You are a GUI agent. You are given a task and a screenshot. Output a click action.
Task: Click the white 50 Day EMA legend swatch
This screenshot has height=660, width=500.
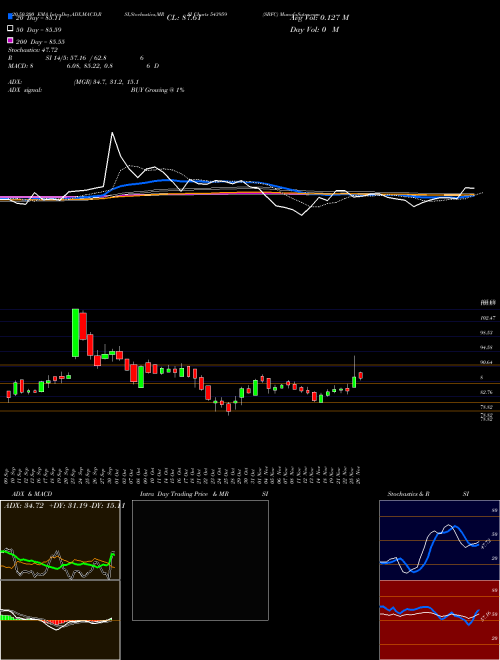pyautogui.click(x=10, y=29)
